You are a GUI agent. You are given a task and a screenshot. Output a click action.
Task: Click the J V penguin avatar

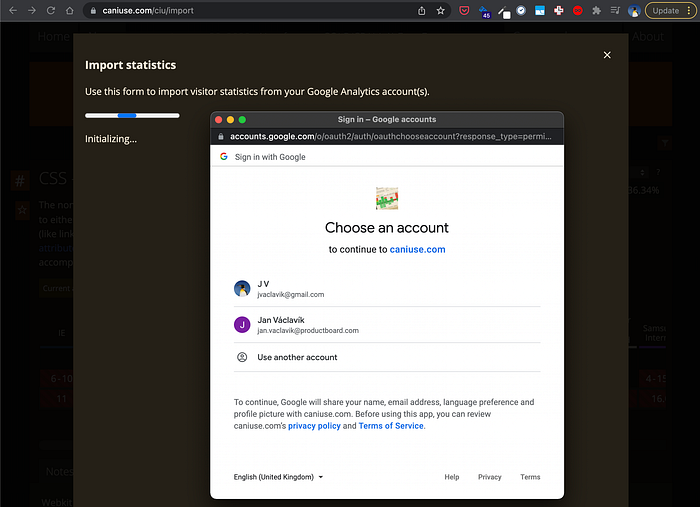pos(242,289)
